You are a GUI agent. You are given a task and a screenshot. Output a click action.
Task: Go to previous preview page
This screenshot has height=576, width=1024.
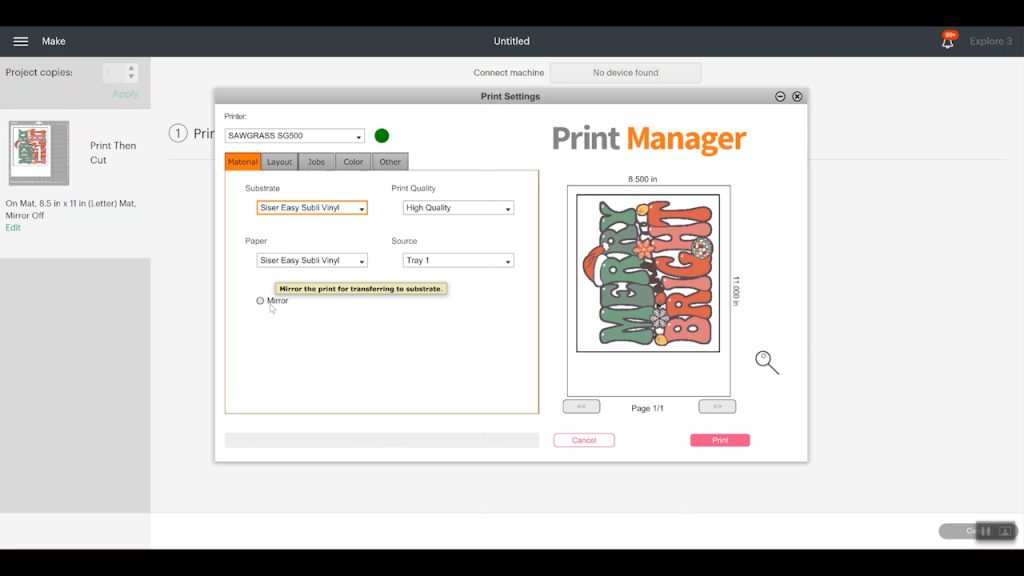(581, 407)
